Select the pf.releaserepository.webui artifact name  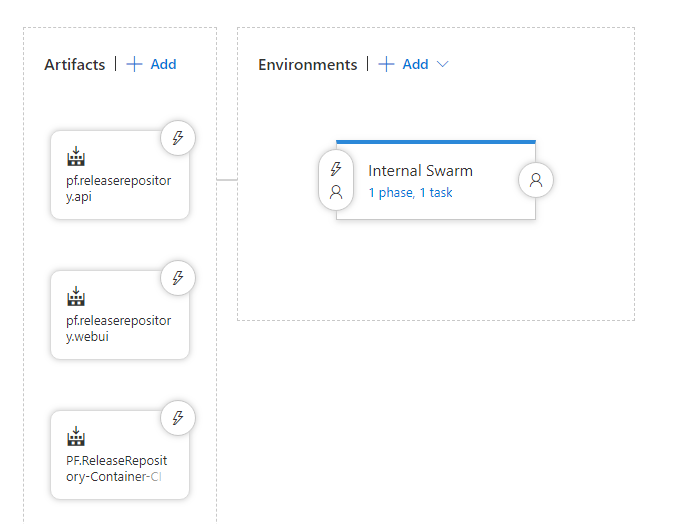[x=111, y=327]
